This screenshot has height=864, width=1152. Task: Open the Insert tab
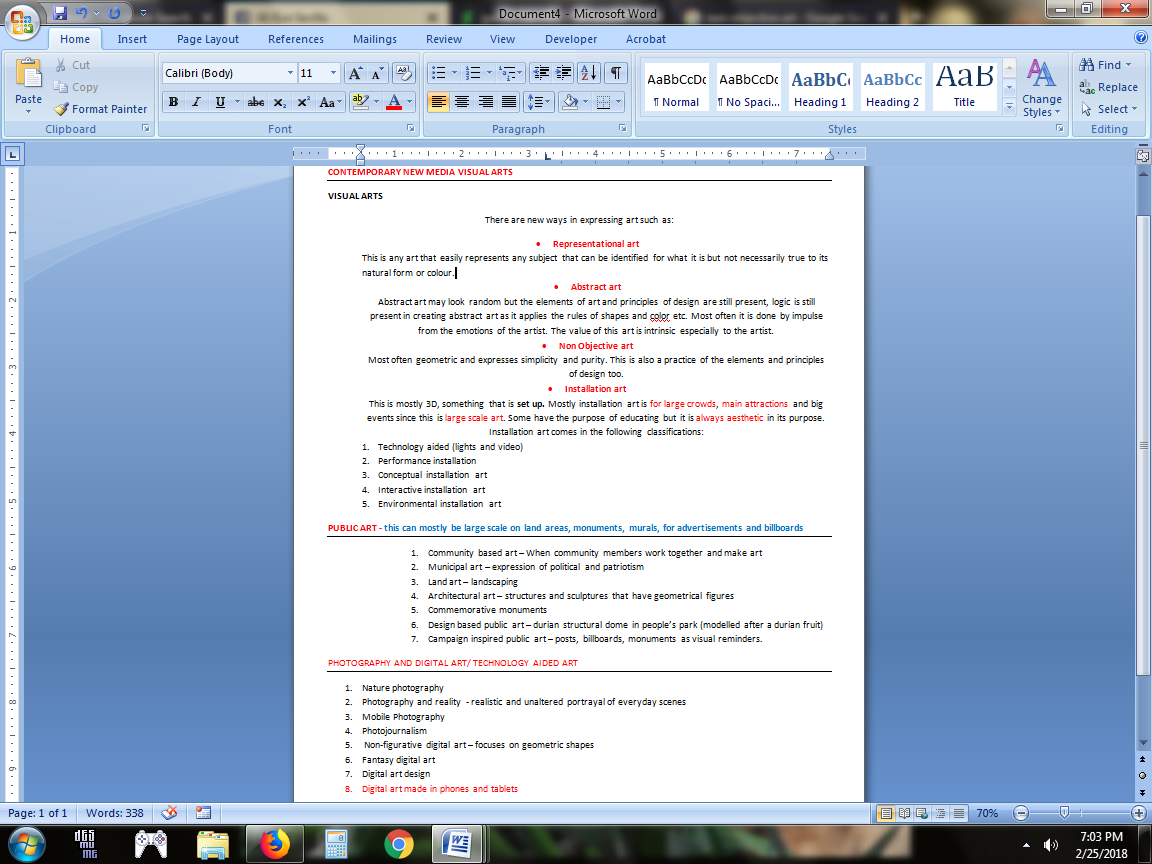132,39
